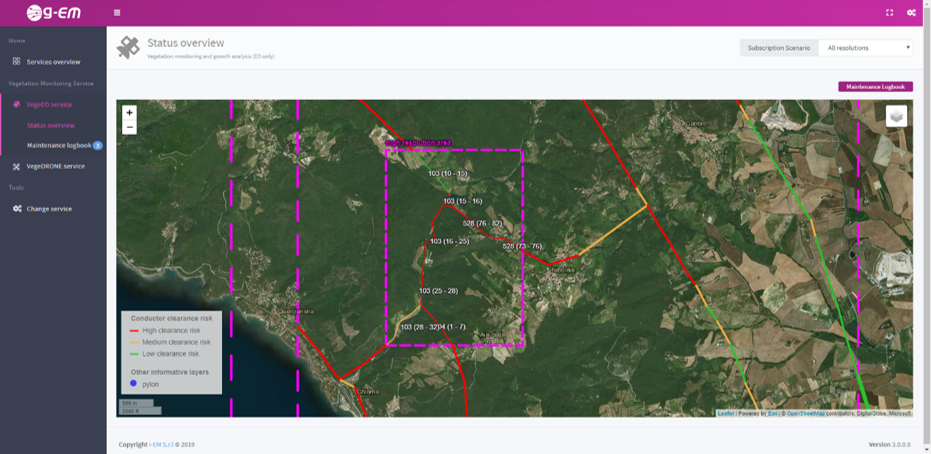Click the g-EM logo
This screenshot has width=931, height=454.
tap(53, 13)
